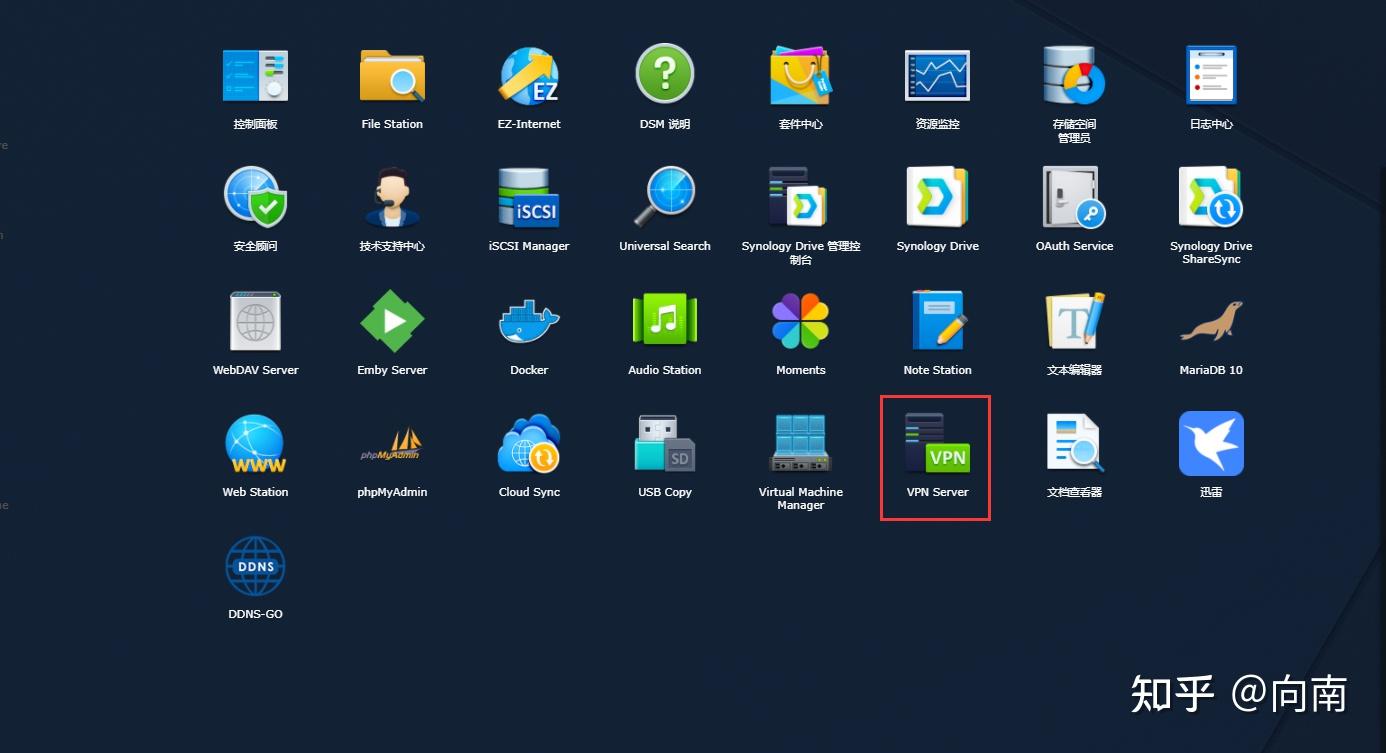Open the 控制面板 control panel icon

tap(255, 75)
